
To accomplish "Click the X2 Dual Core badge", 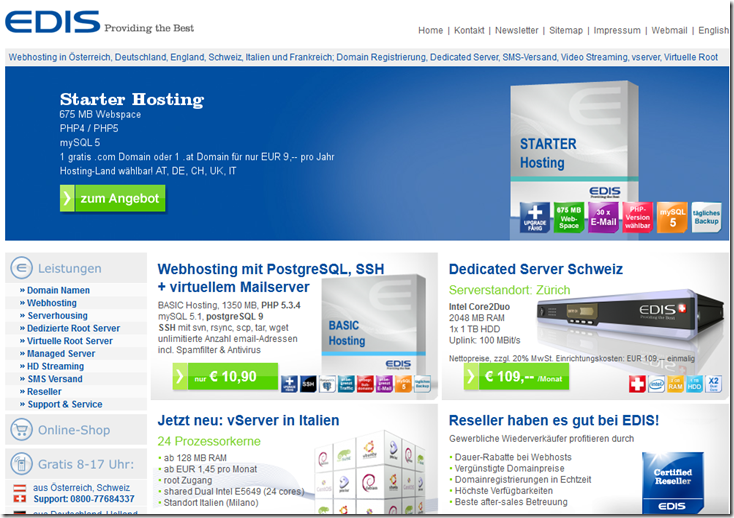I will tap(713, 384).
